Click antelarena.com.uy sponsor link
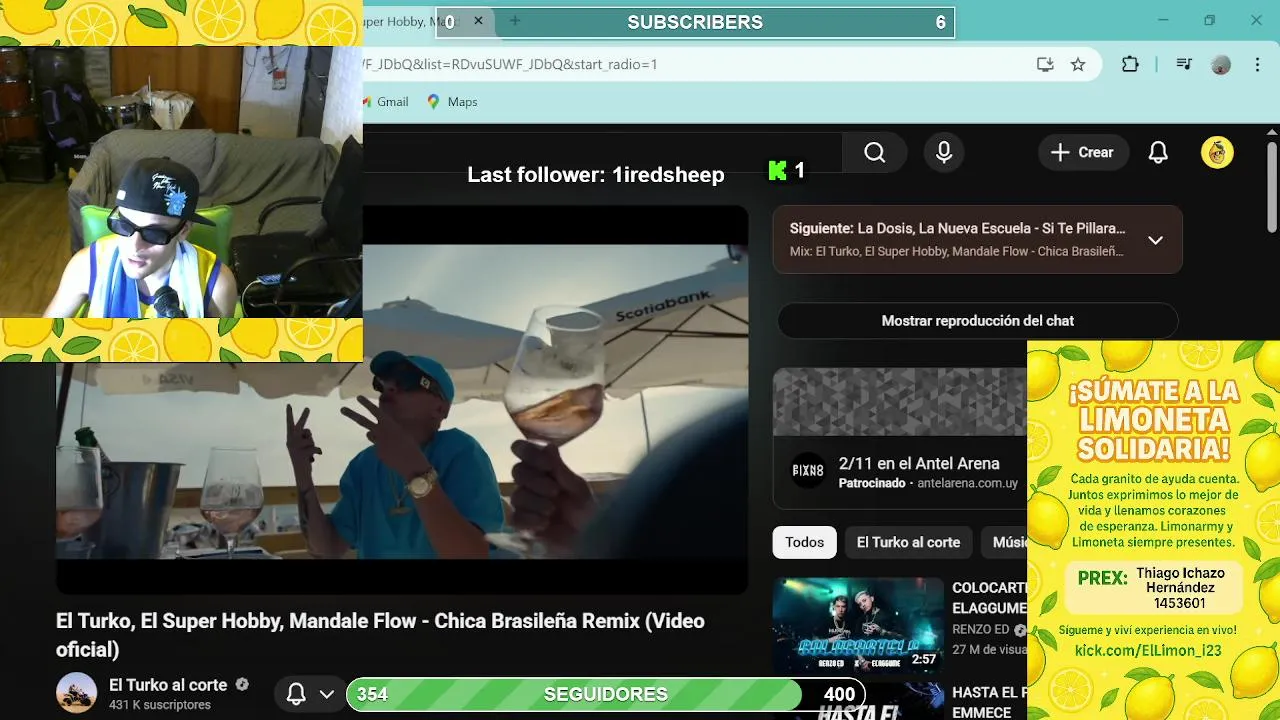1280x720 pixels. pyautogui.click(x=967, y=483)
